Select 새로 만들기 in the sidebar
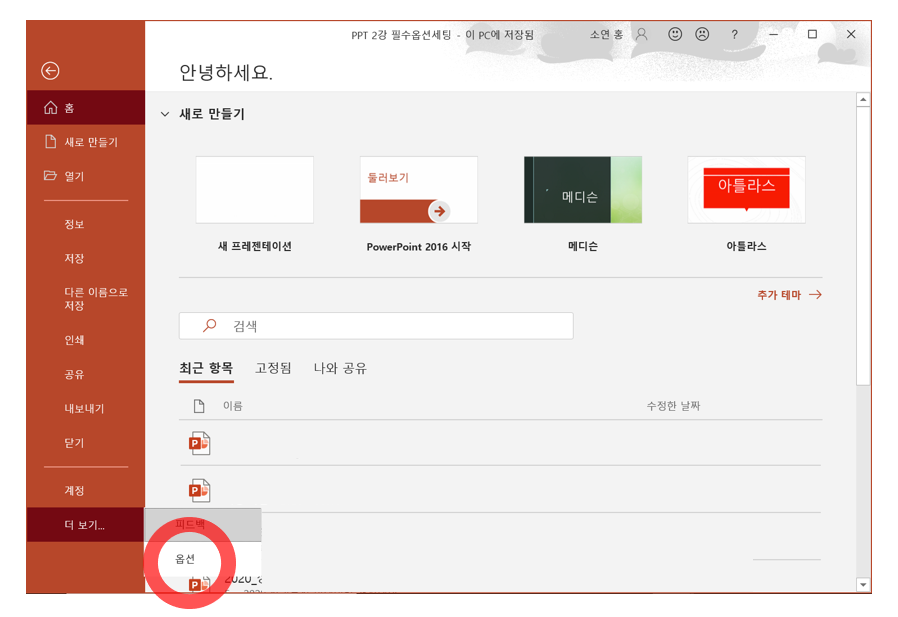The height and width of the screenshot is (617, 898). click(85, 142)
